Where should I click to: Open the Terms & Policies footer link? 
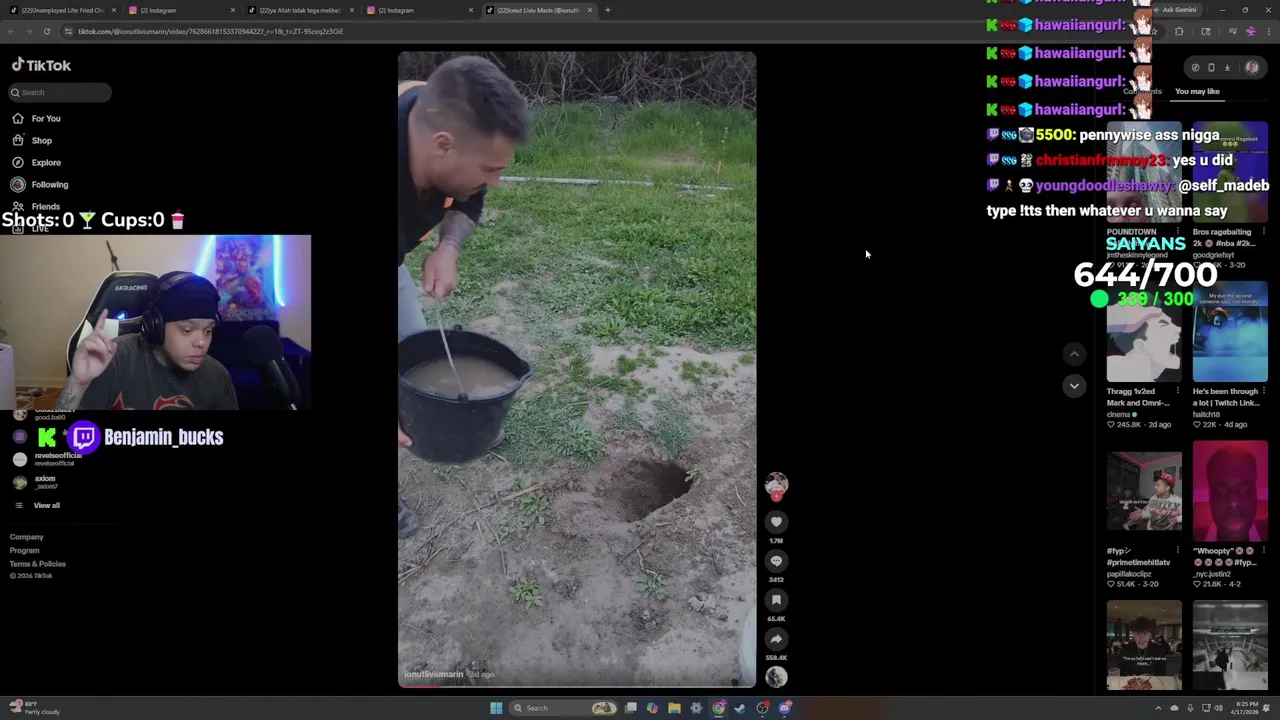[37, 564]
